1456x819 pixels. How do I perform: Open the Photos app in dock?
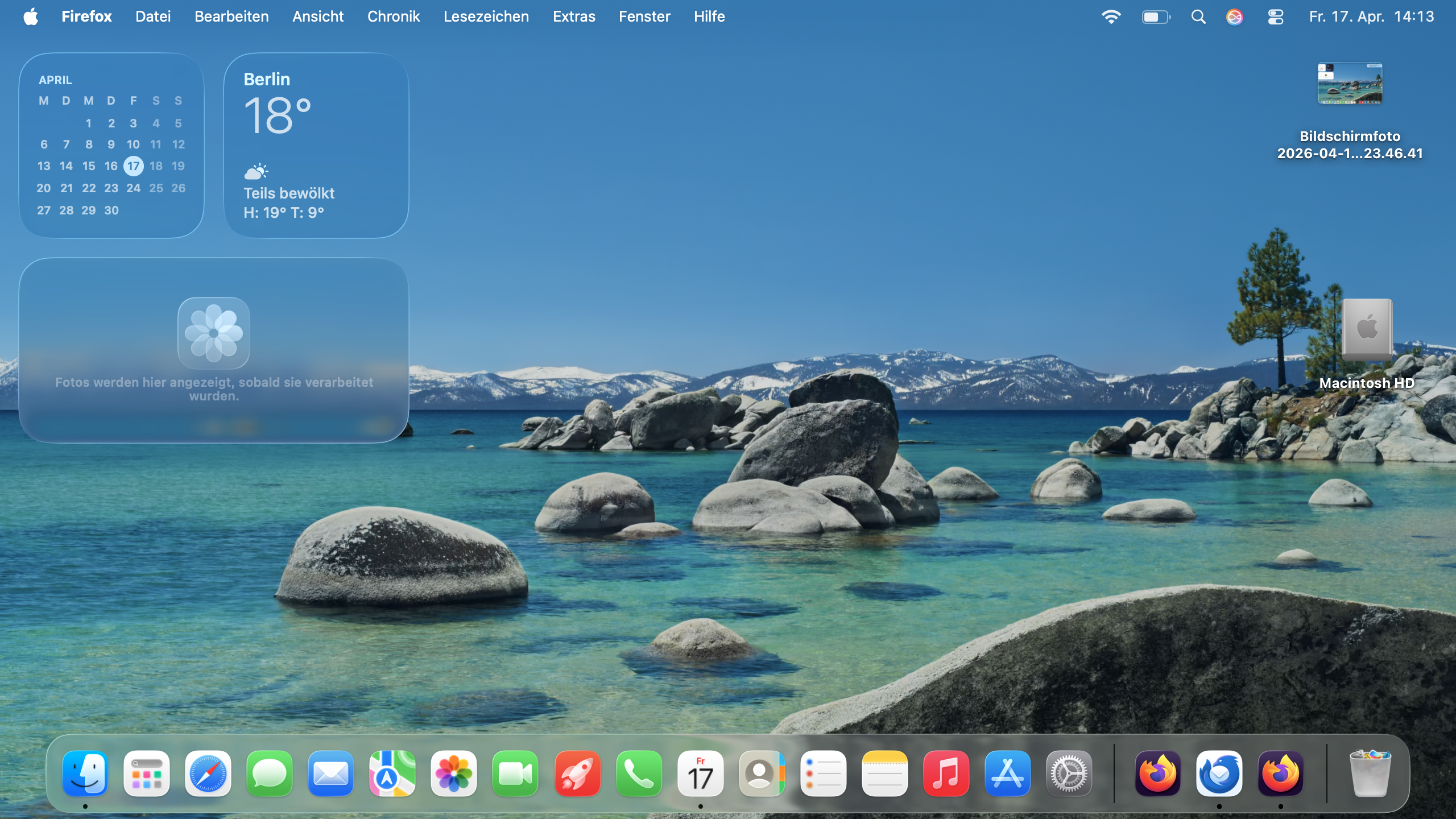coord(454,773)
